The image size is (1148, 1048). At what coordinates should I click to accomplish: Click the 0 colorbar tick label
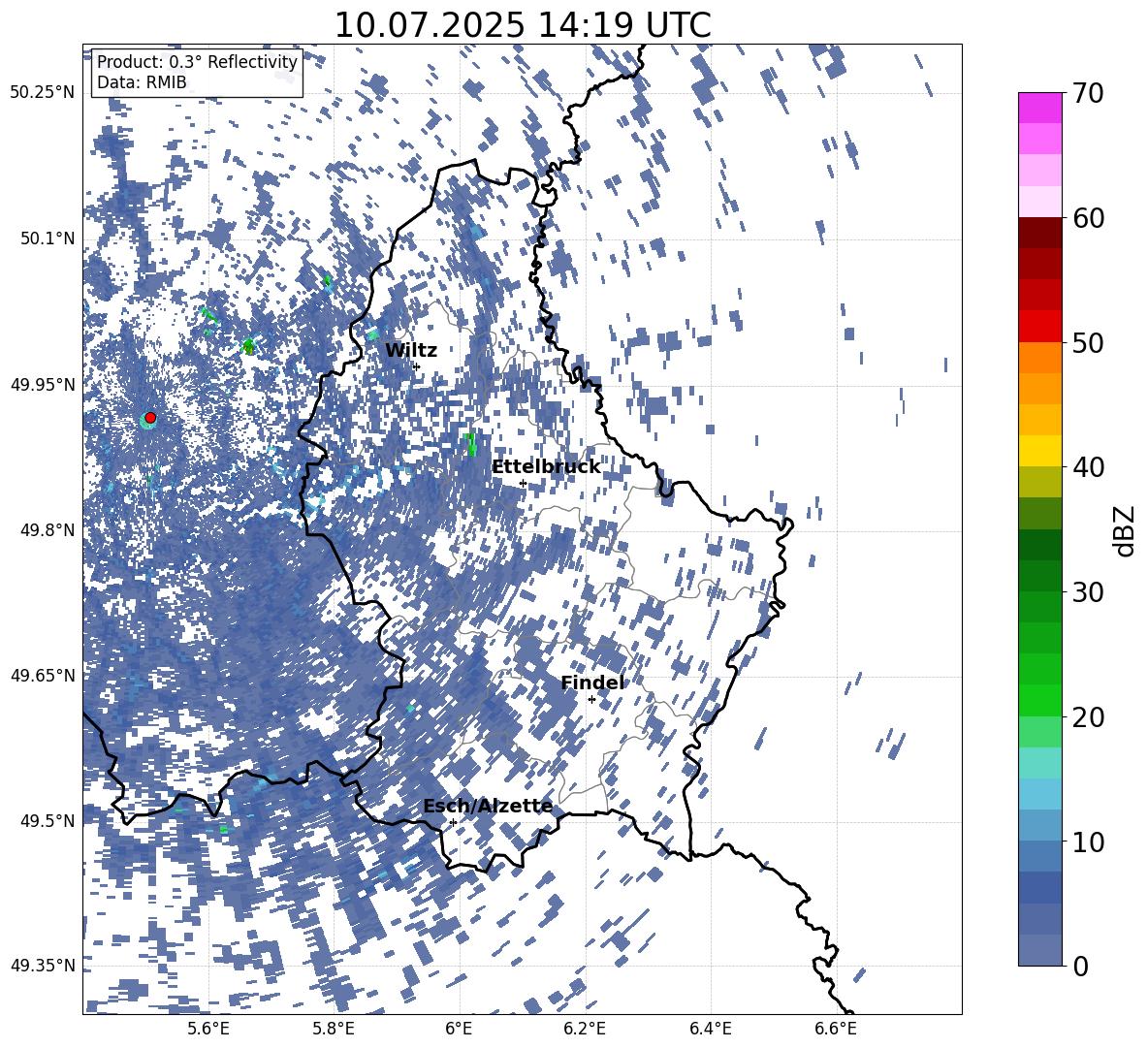(x=1080, y=966)
